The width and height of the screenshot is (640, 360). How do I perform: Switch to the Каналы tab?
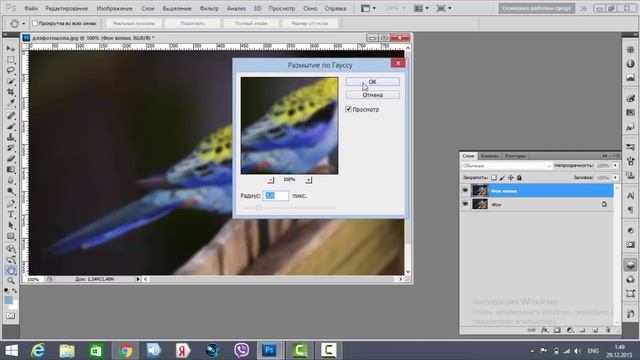click(489, 156)
